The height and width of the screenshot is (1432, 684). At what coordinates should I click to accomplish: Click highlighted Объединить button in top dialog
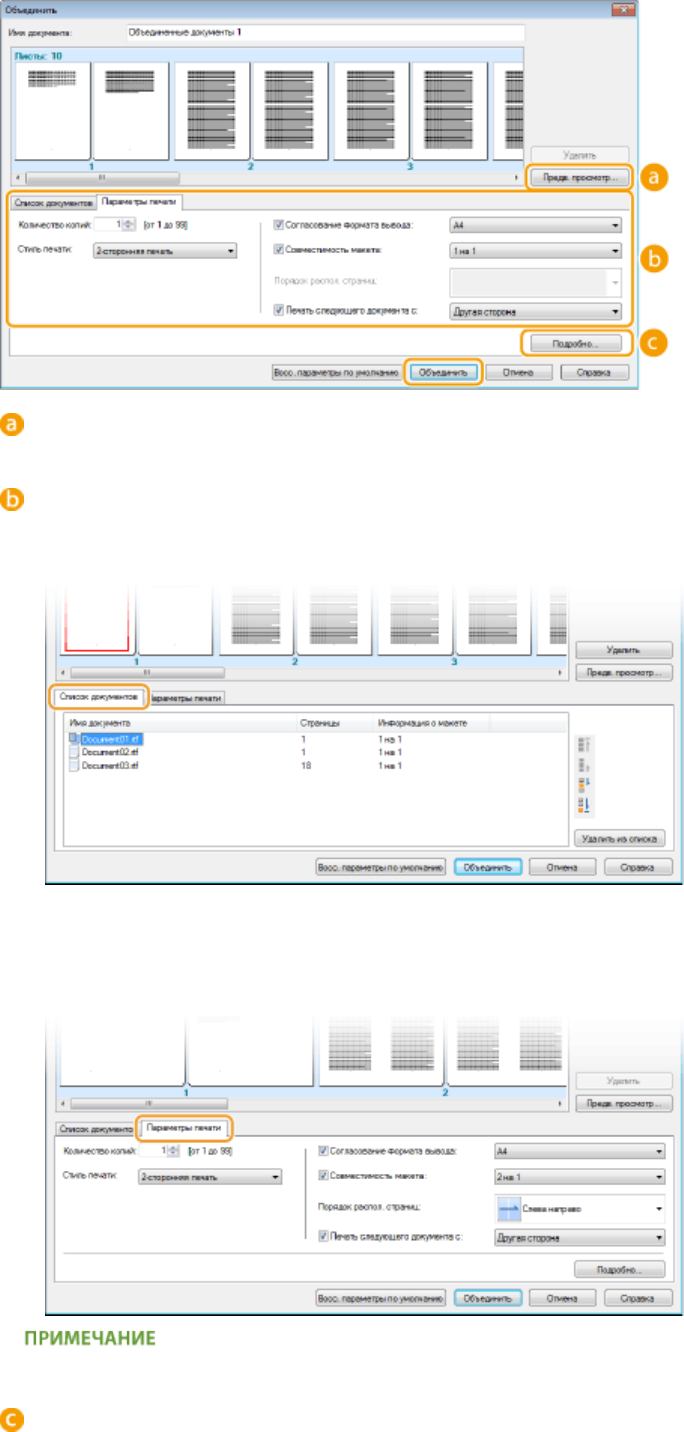point(444,373)
